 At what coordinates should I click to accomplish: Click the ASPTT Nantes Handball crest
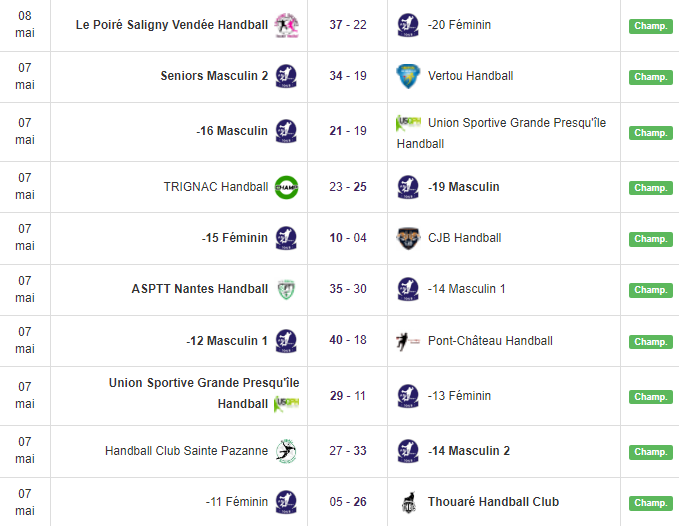pyautogui.click(x=286, y=289)
